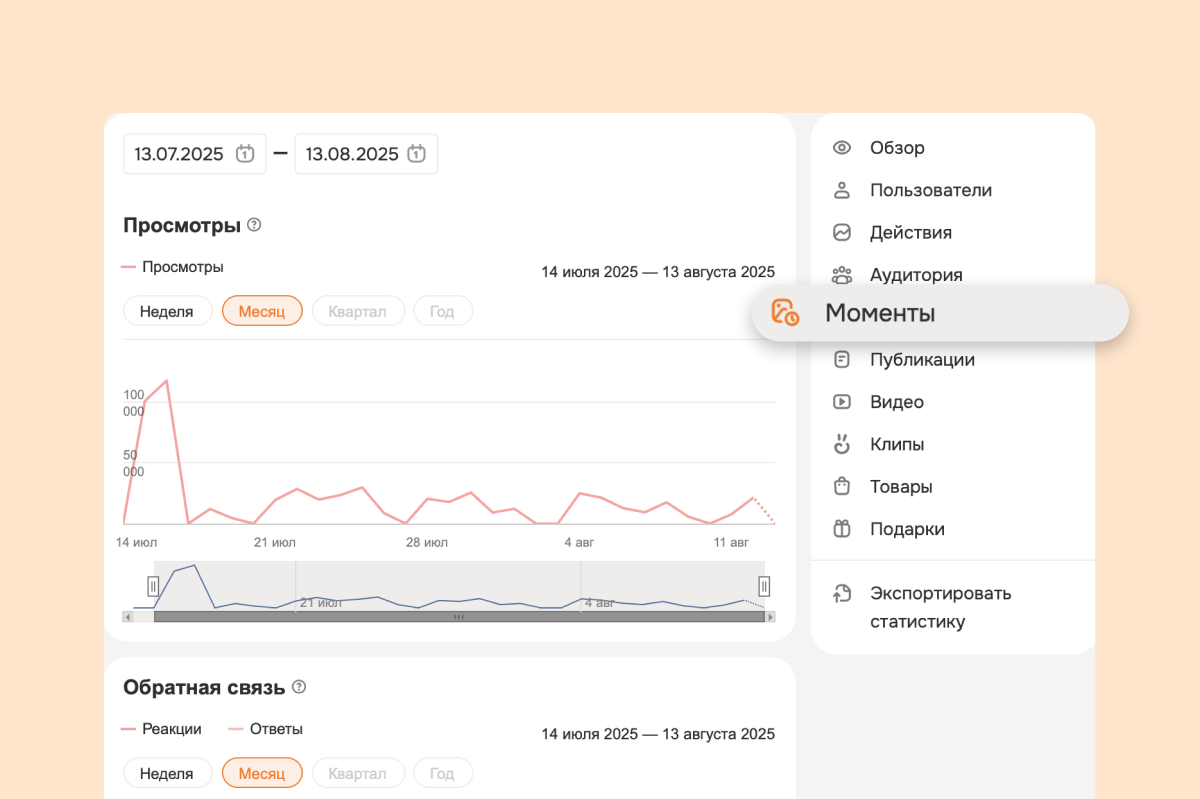Click the eye icon for Обзор
1200x799 pixels.
tap(842, 148)
